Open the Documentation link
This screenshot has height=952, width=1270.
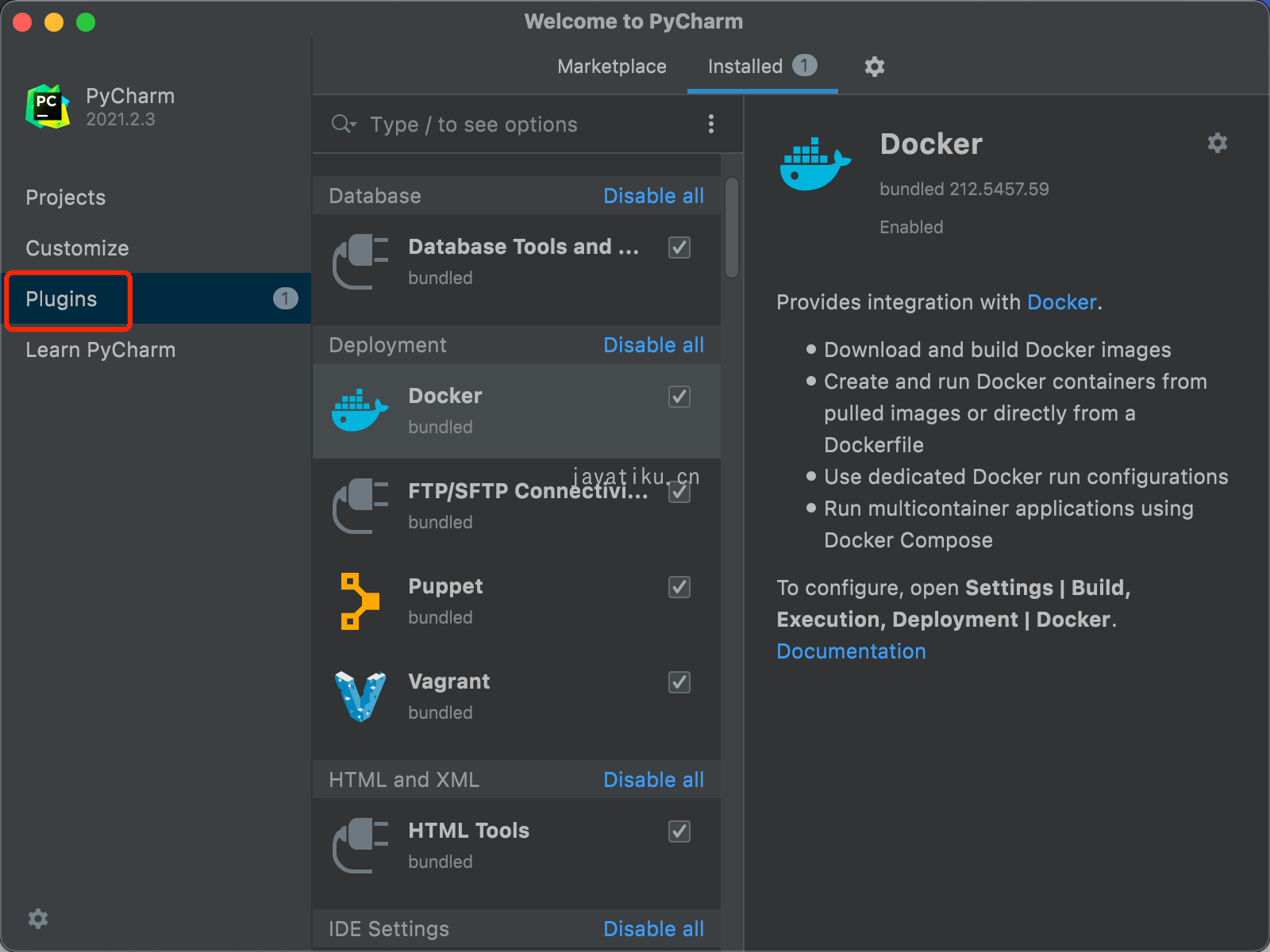[x=851, y=651]
